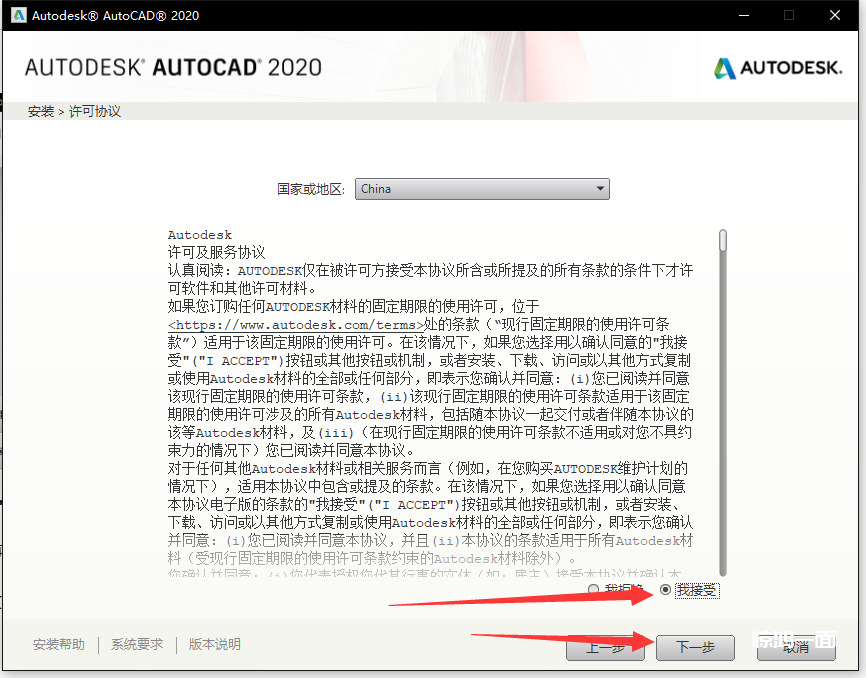866x678 pixels.
Task: Choose the 我拒绝 radio option
Action: click(x=595, y=590)
